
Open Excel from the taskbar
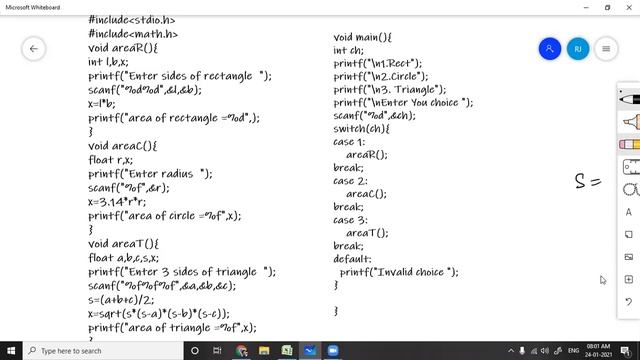287,351
